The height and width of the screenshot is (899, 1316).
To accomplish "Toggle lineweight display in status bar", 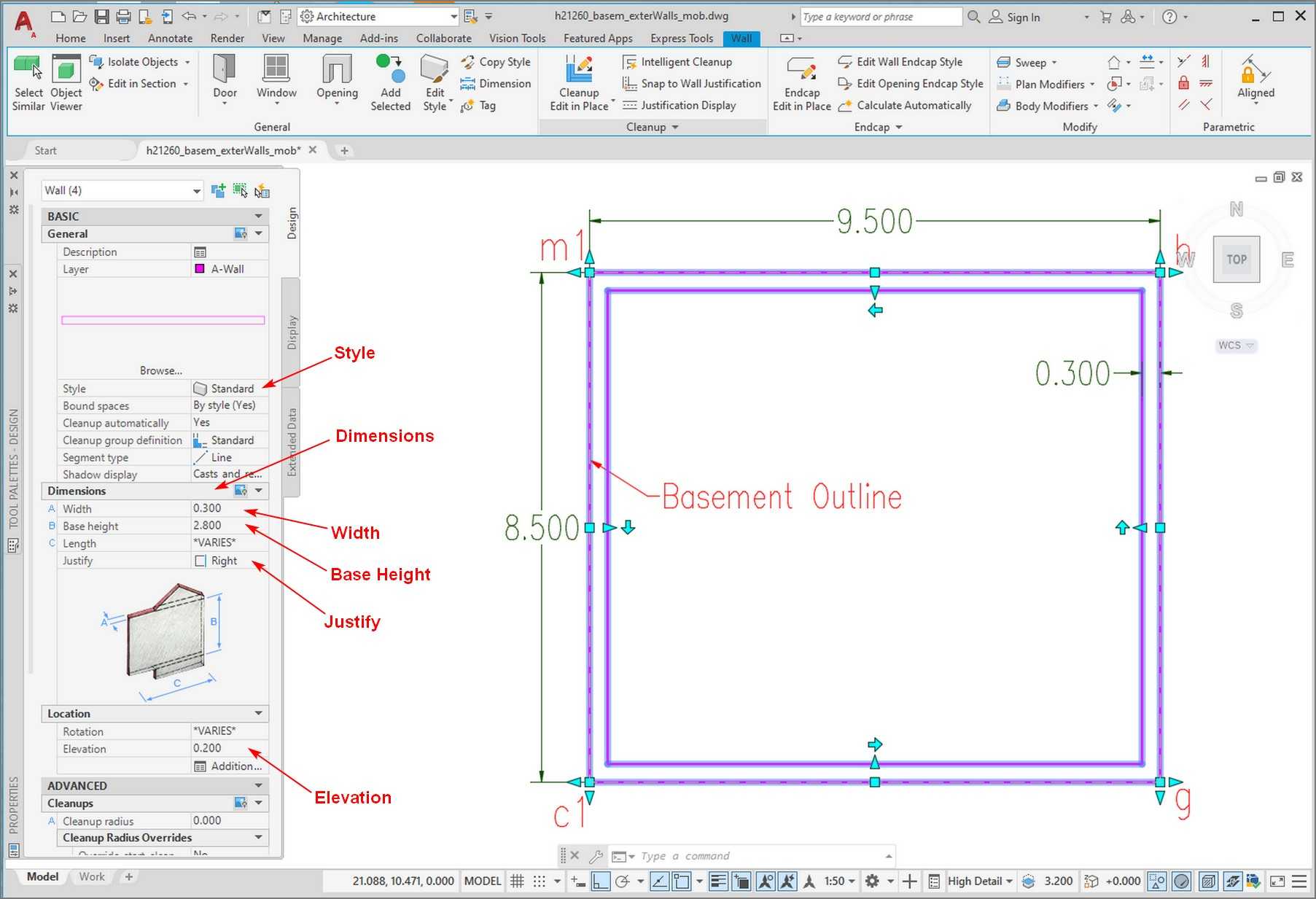I will pos(717,881).
